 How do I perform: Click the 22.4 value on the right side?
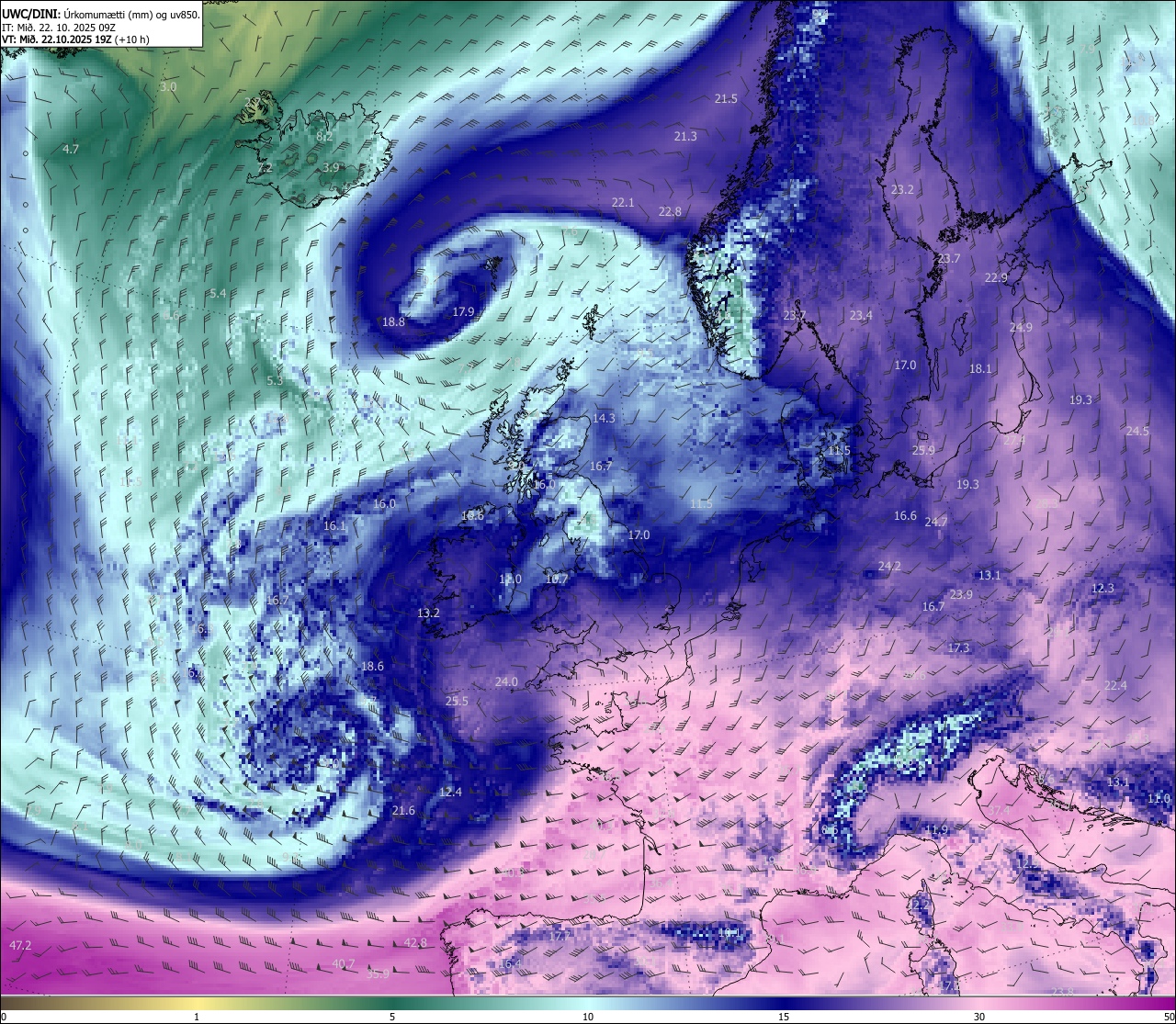tap(1115, 685)
